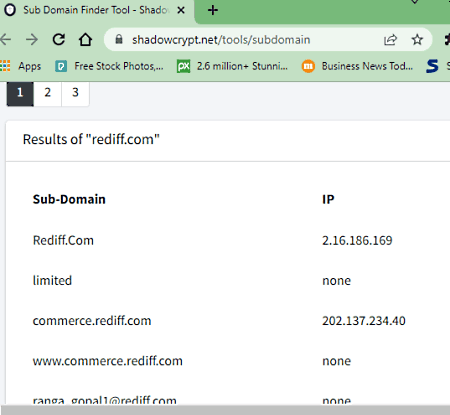Viewport: 450px width, 415px height.
Task: Open Free Stock Photos bookmark
Action: coord(109,66)
